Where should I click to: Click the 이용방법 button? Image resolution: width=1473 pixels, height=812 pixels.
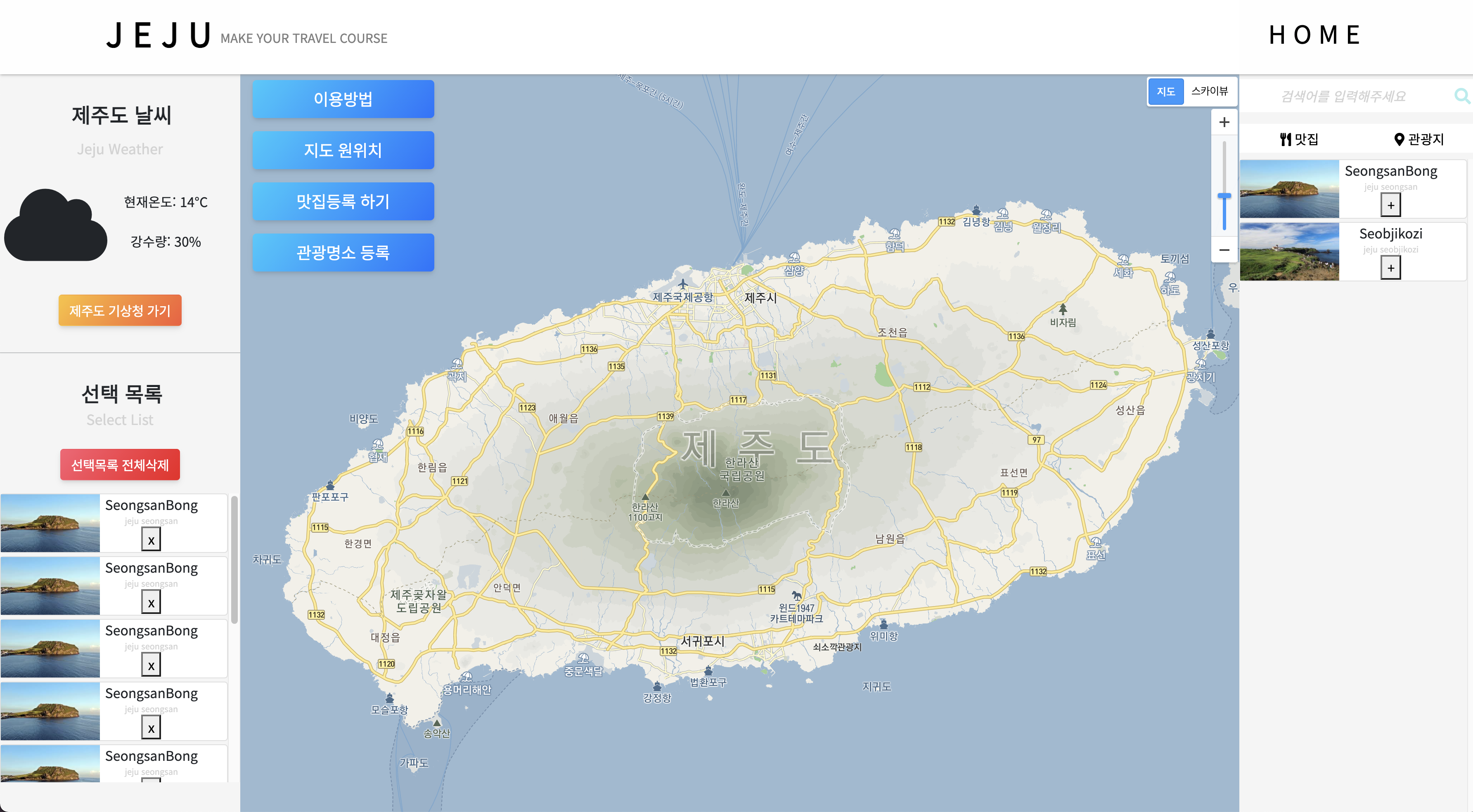pyautogui.click(x=343, y=99)
